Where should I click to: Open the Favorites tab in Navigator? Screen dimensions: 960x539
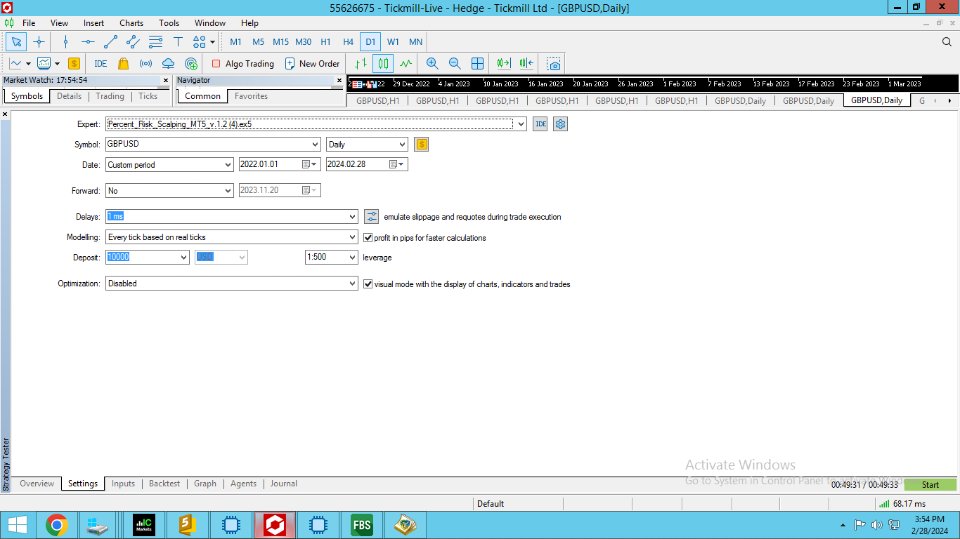(251, 96)
